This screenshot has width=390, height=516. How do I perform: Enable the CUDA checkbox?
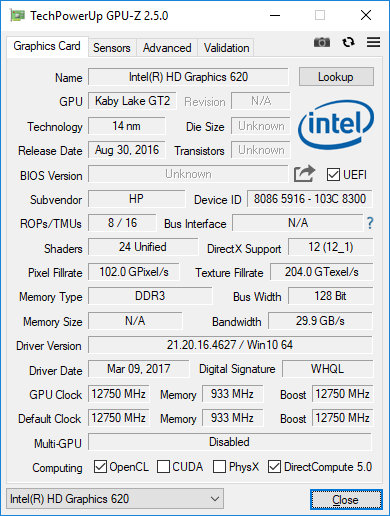[163, 467]
